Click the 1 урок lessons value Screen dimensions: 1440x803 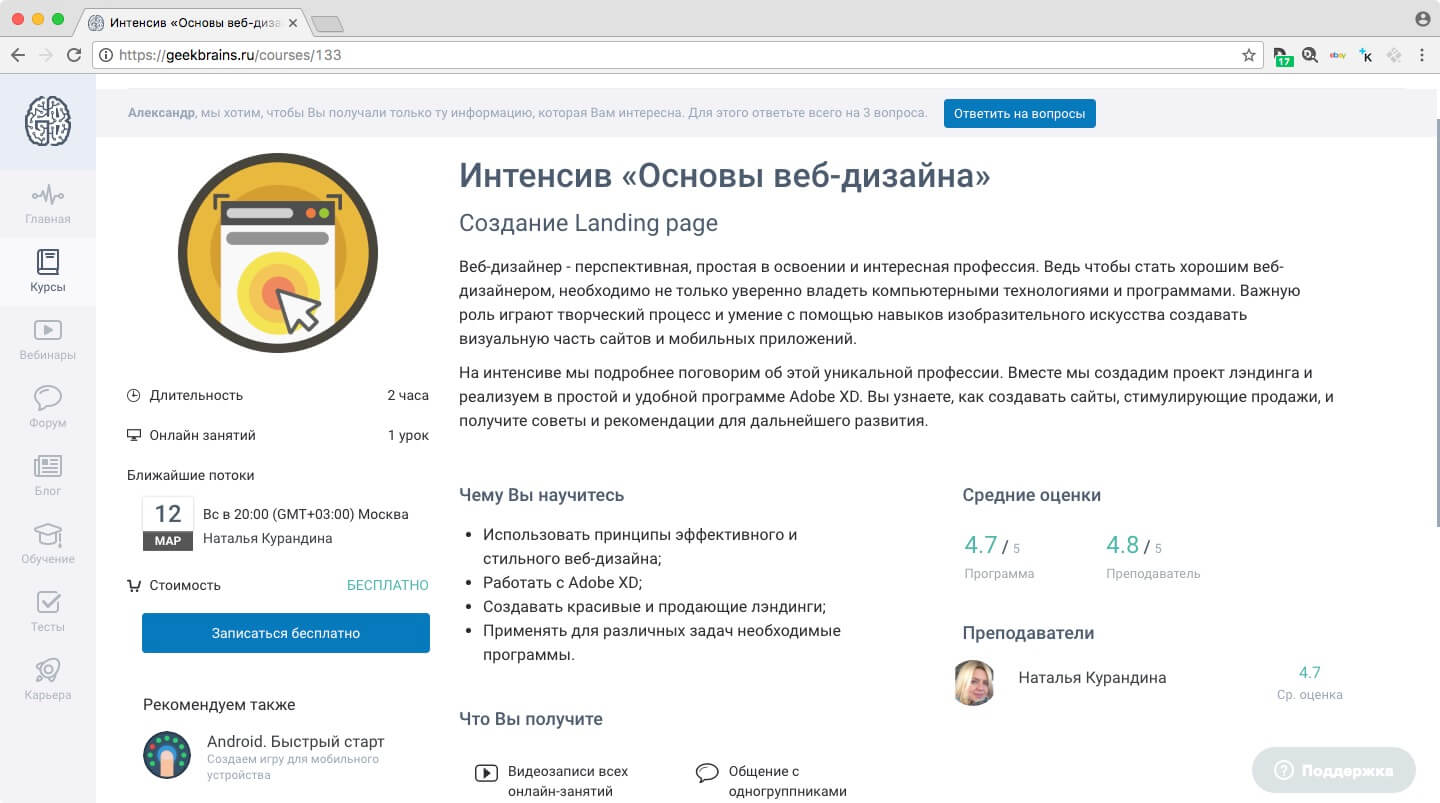tap(408, 435)
